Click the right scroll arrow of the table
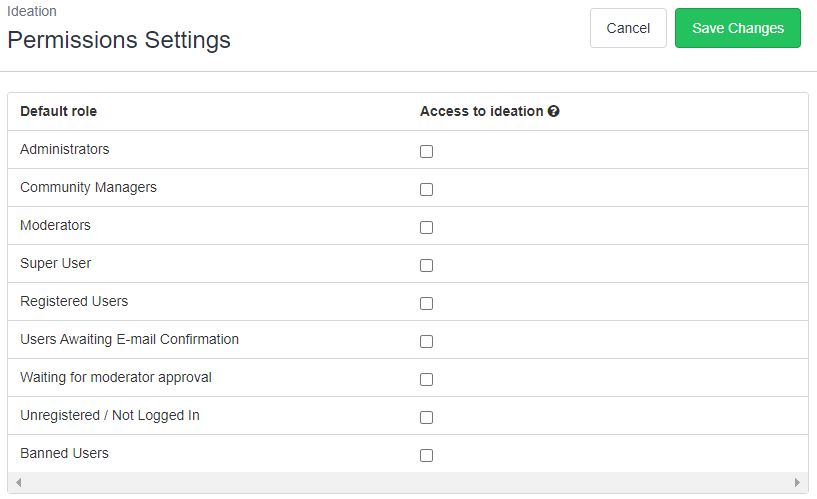The image size is (817, 499). pyautogui.click(x=797, y=482)
